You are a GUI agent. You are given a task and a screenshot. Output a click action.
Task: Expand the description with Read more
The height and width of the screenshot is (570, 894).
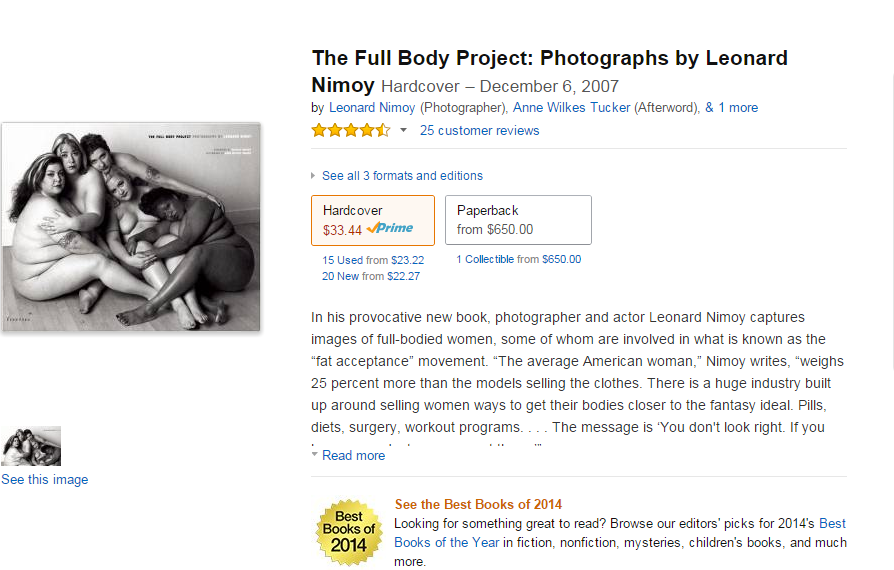[x=353, y=455]
